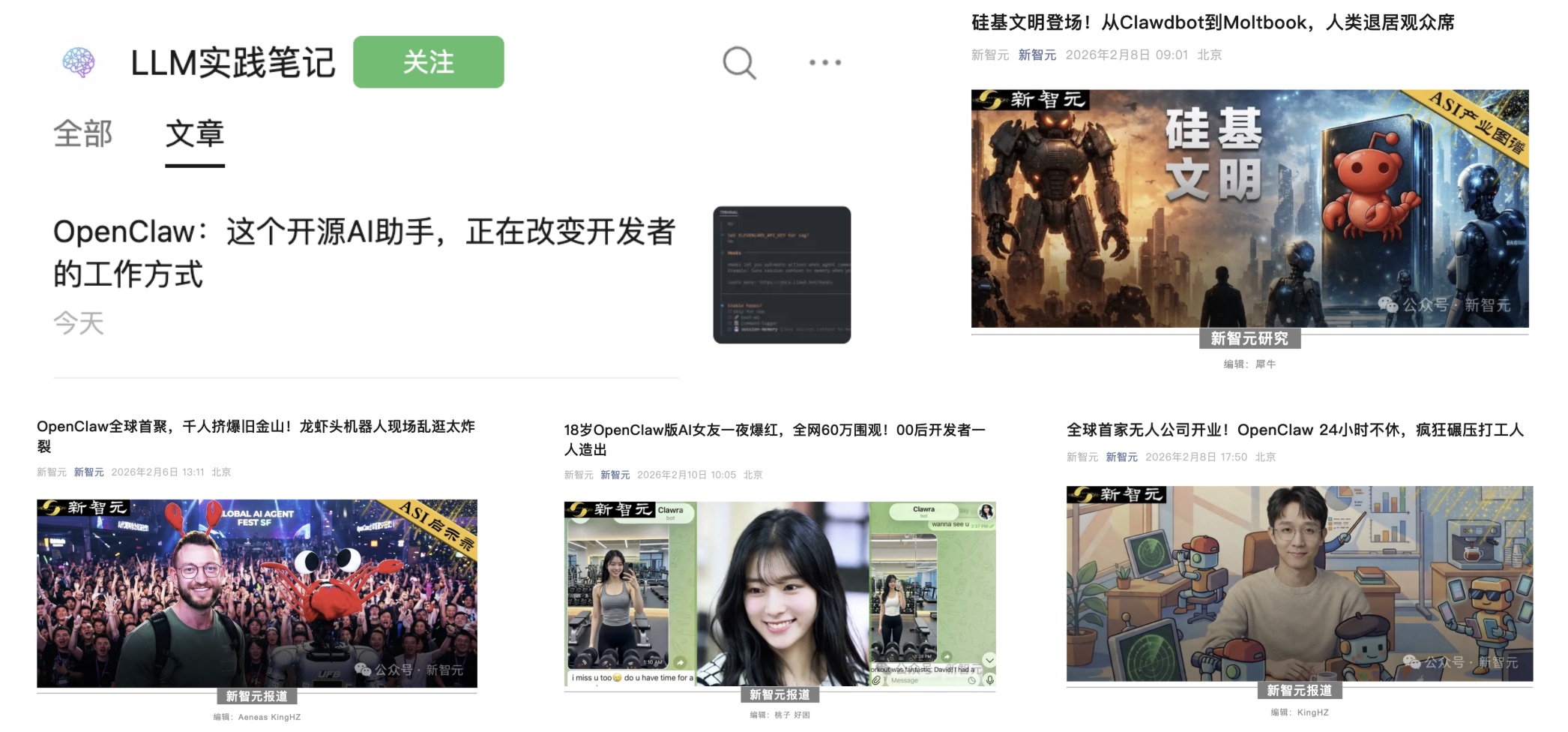Click blue 新智元 link dated 2月8日 17:50
Viewport: 1568px width, 732px height.
pos(1121,457)
